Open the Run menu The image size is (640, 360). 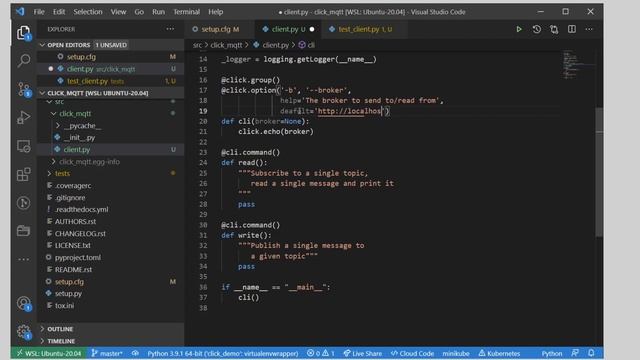(158, 12)
